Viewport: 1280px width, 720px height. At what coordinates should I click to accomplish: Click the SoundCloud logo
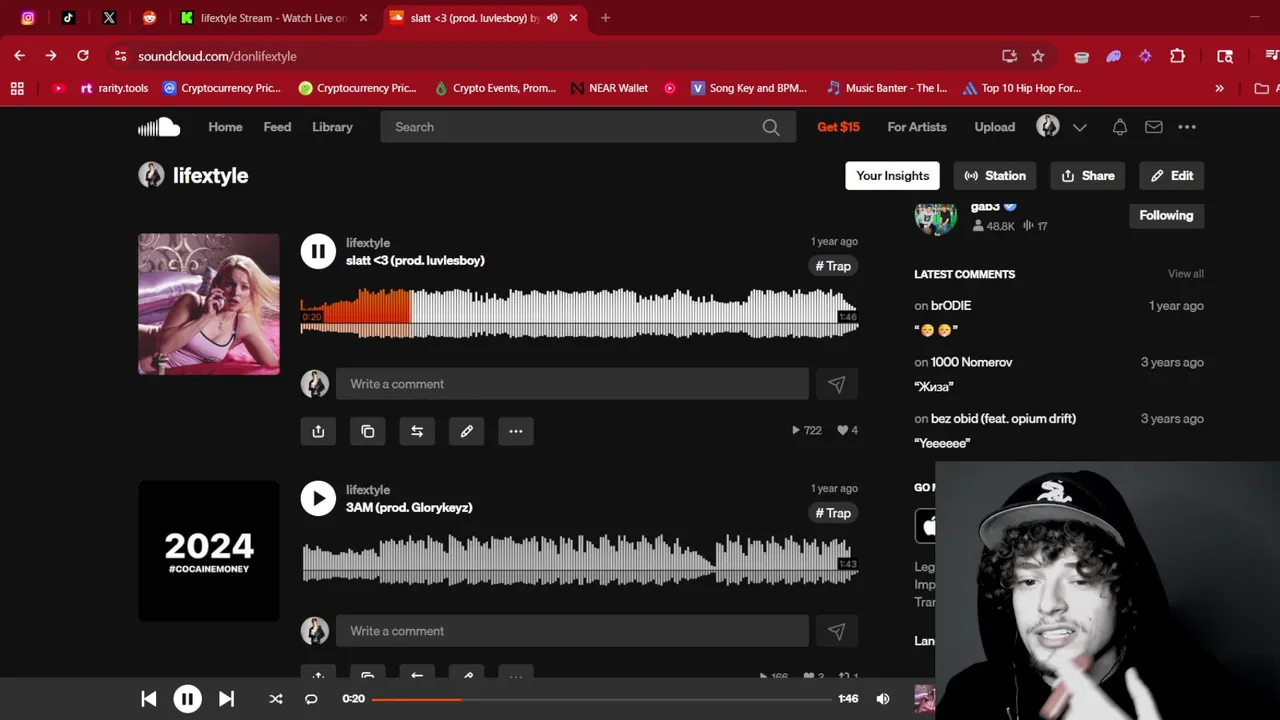coord(159,127)
